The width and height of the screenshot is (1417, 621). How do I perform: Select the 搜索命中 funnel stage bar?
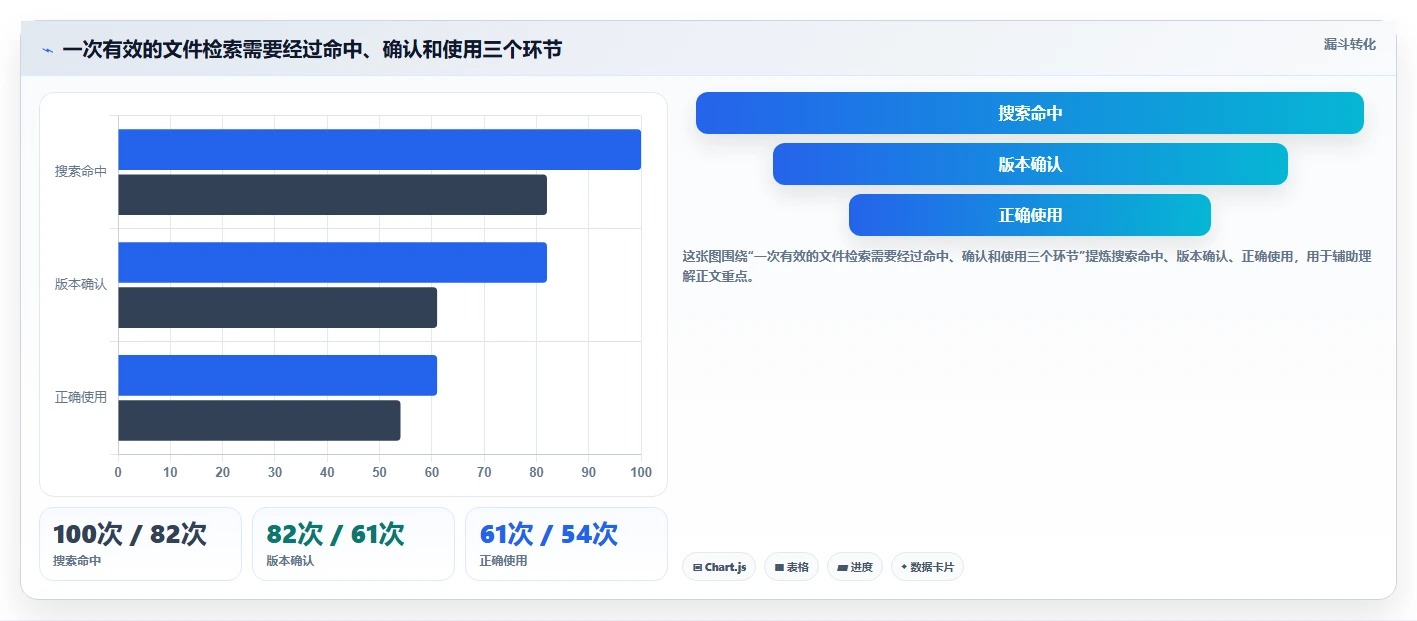click(x=1029, y=113)
